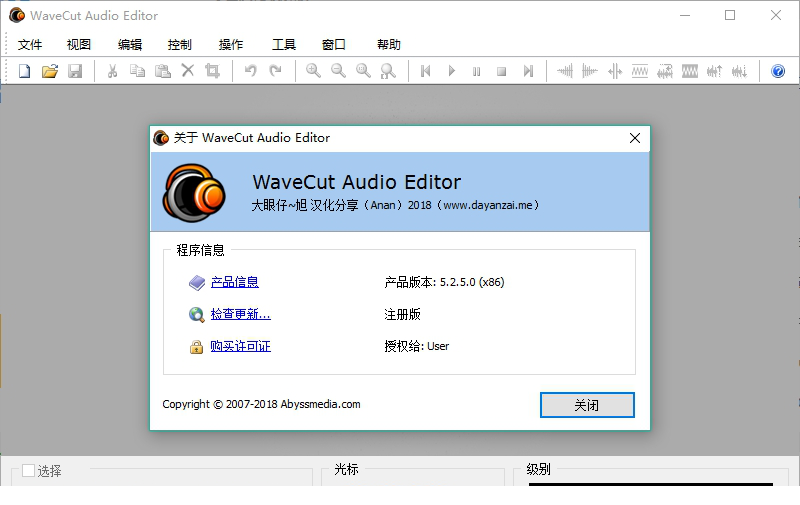
Task: Open the 产品信息 link
Action: tap(235, 282)
